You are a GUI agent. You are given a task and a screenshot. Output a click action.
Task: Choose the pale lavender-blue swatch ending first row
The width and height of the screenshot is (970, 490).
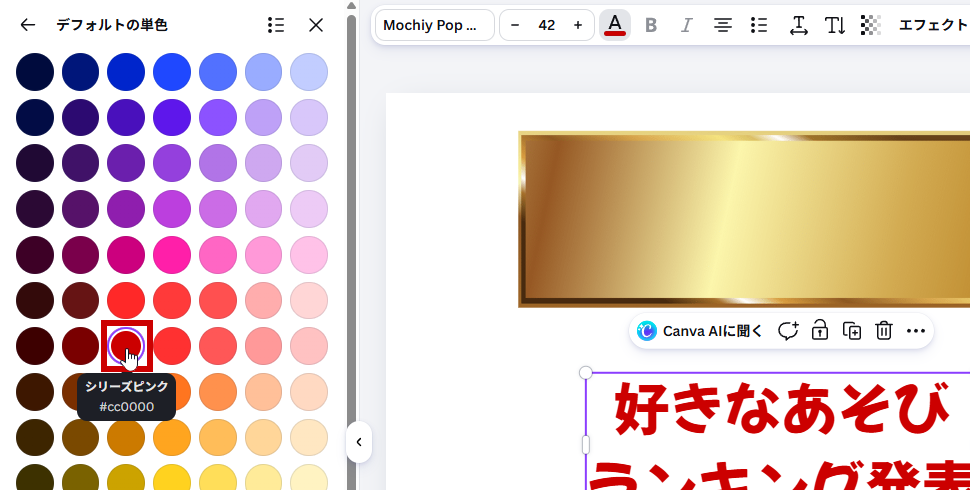click(309, 72)
